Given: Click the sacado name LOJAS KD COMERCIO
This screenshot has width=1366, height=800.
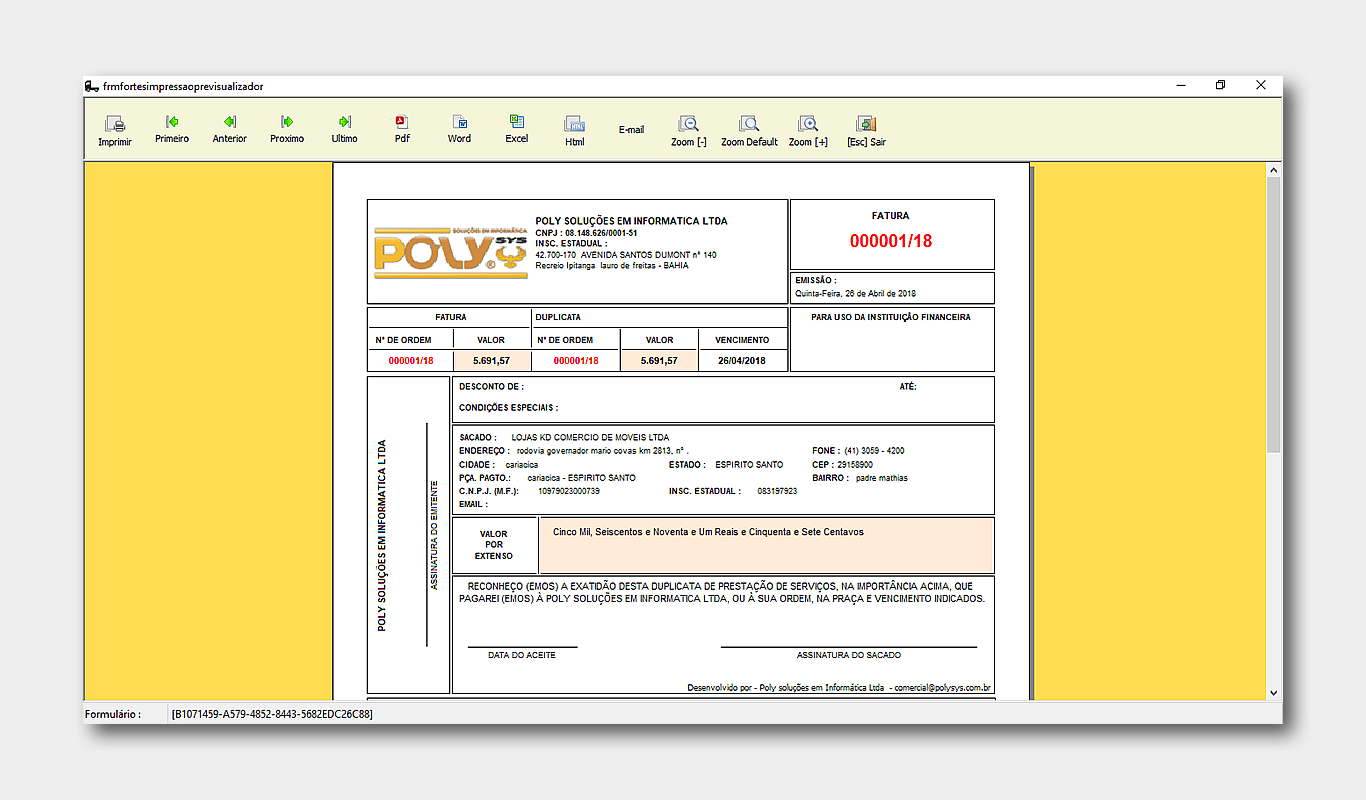Looking at the screenshot, I should (x=590, y=438).
